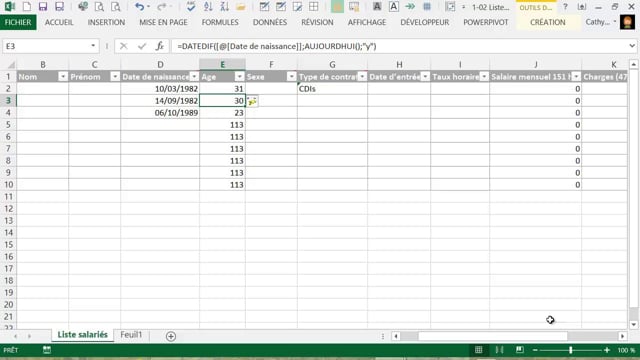The height and width of the screenshot is (360, 640).
Task: Click inside the formula bar text
Action: 277,46
